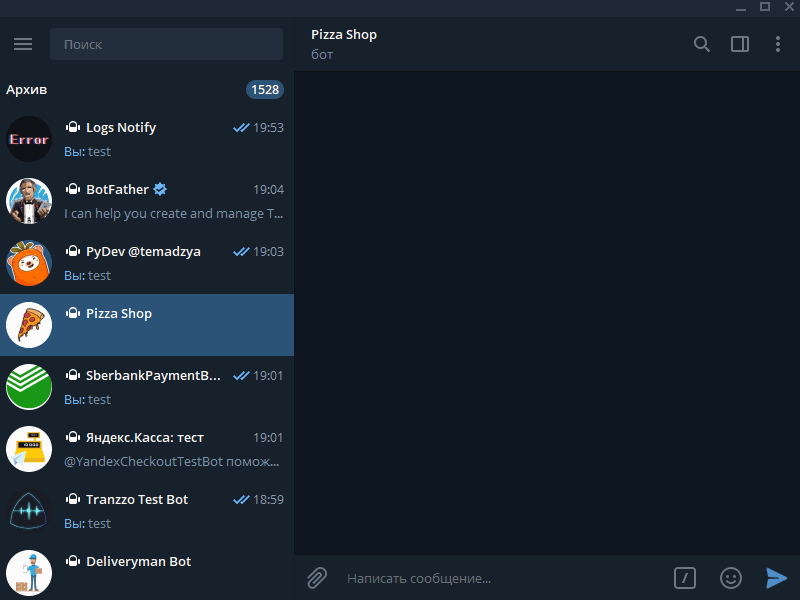The height and width of the screenshot is (600, 800).
Task: Open the PyDev @temadzya chat
Action: [147, 263]
